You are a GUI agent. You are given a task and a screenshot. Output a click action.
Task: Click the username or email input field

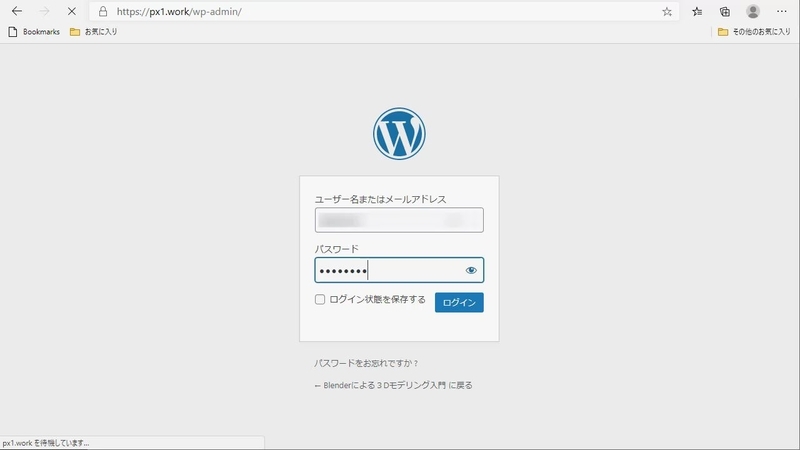click(399, 220)
